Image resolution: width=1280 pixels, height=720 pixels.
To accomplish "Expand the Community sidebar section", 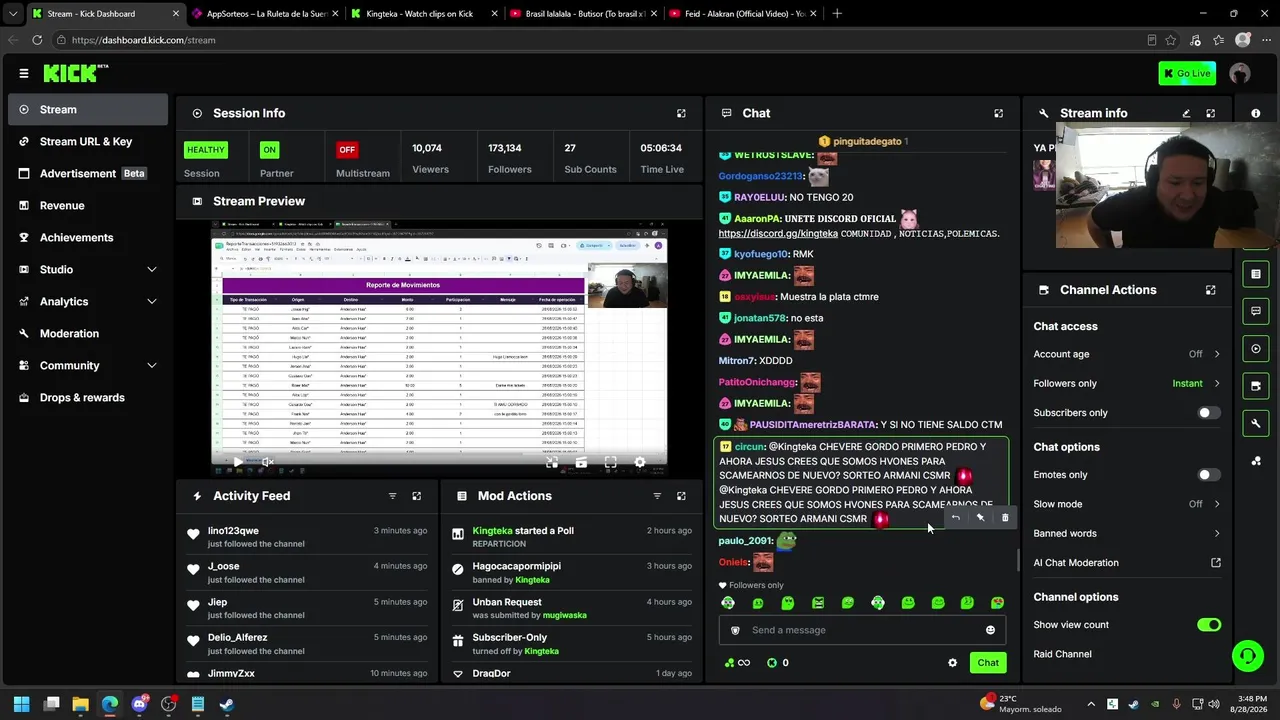I will tap(152, 366).
